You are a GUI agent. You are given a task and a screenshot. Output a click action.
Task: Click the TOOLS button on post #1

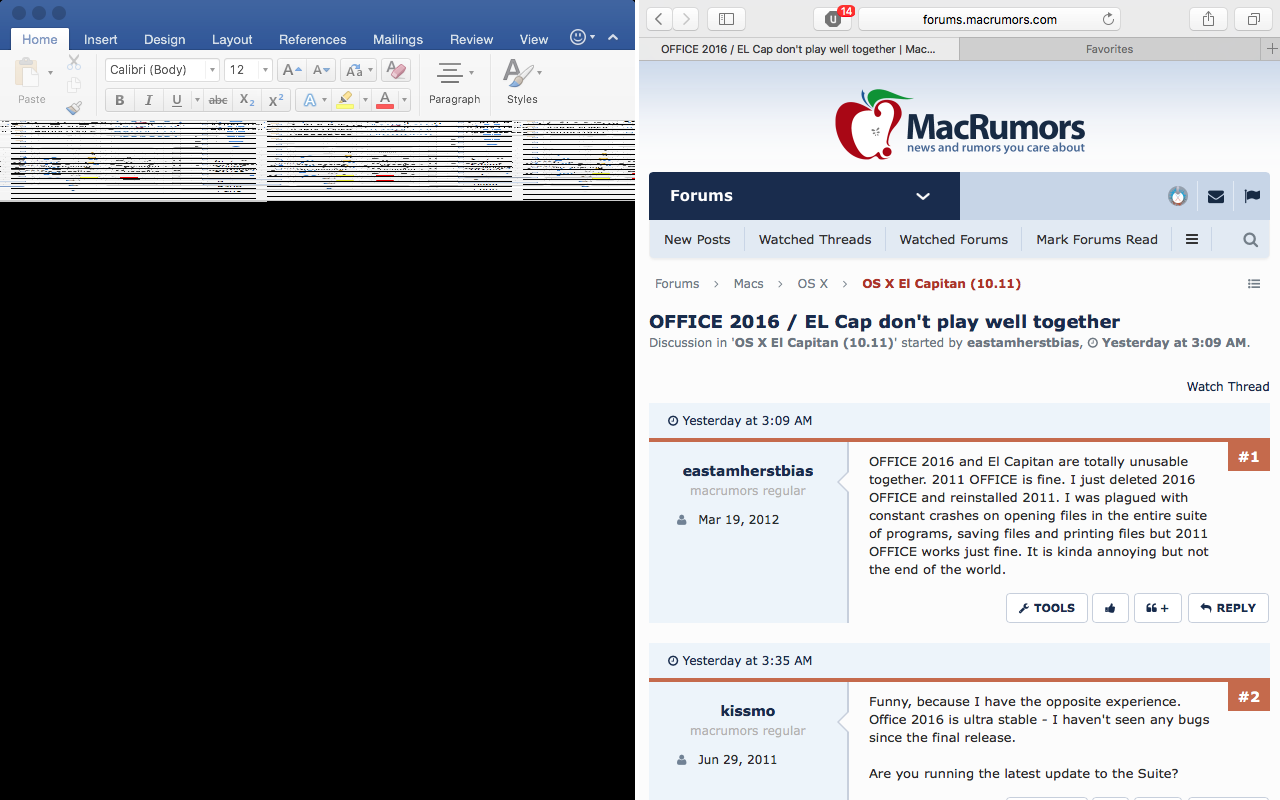tap(1047, 608)
